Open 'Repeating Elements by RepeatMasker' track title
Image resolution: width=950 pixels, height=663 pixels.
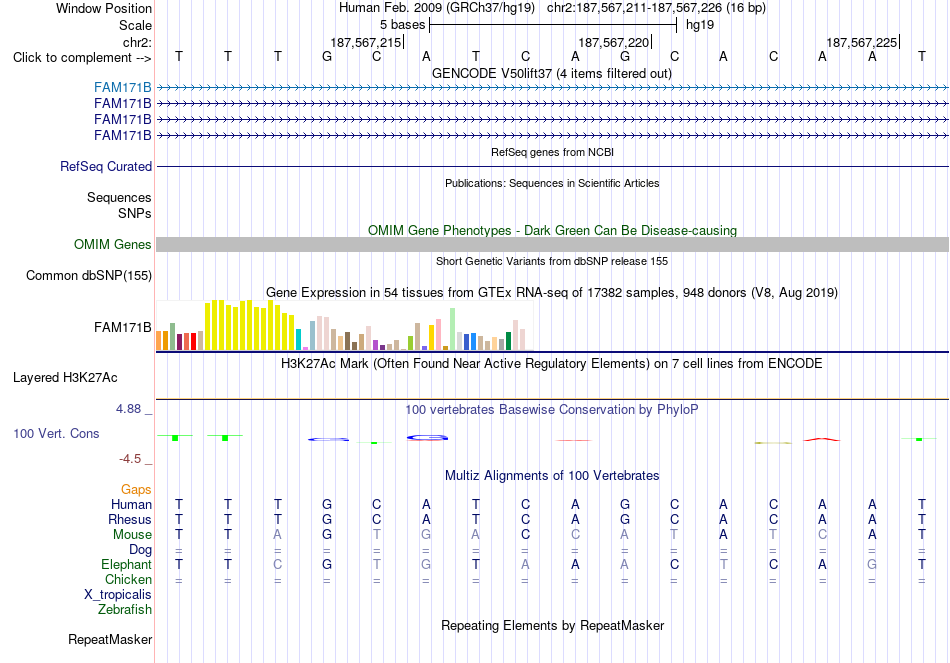pyautogui.click(x=552, y=625)
